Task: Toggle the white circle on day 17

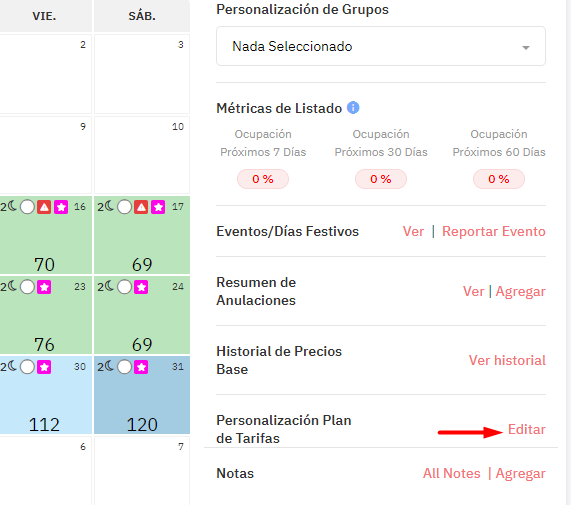Action: [x=125, y=207]
